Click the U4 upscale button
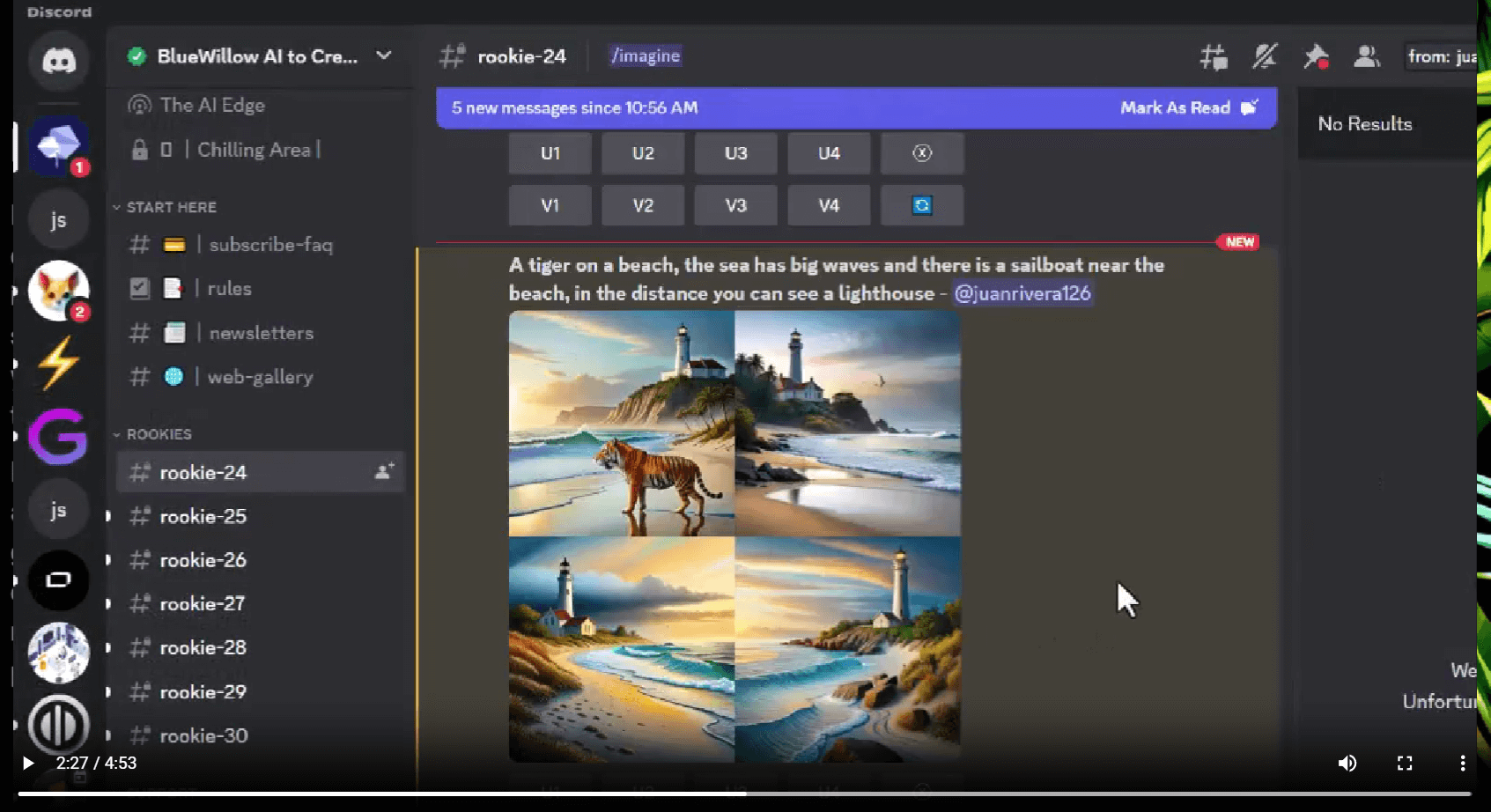This screenshot has width=1491, height=812. click(829, 153)
